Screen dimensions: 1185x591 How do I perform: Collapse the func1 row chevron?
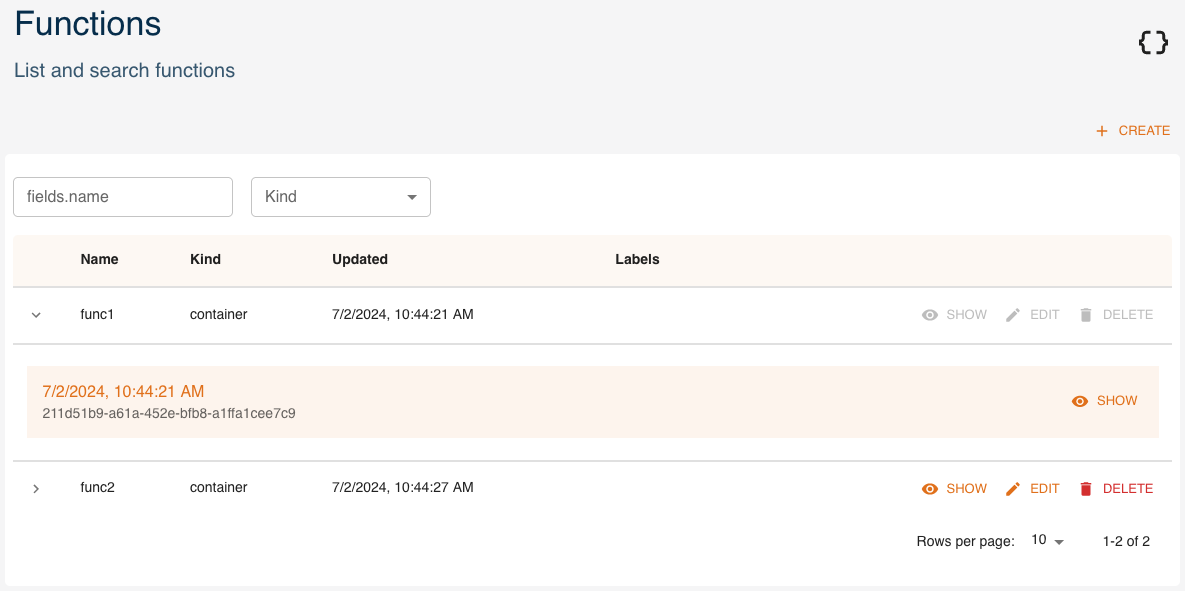click(x=36, y=315)
